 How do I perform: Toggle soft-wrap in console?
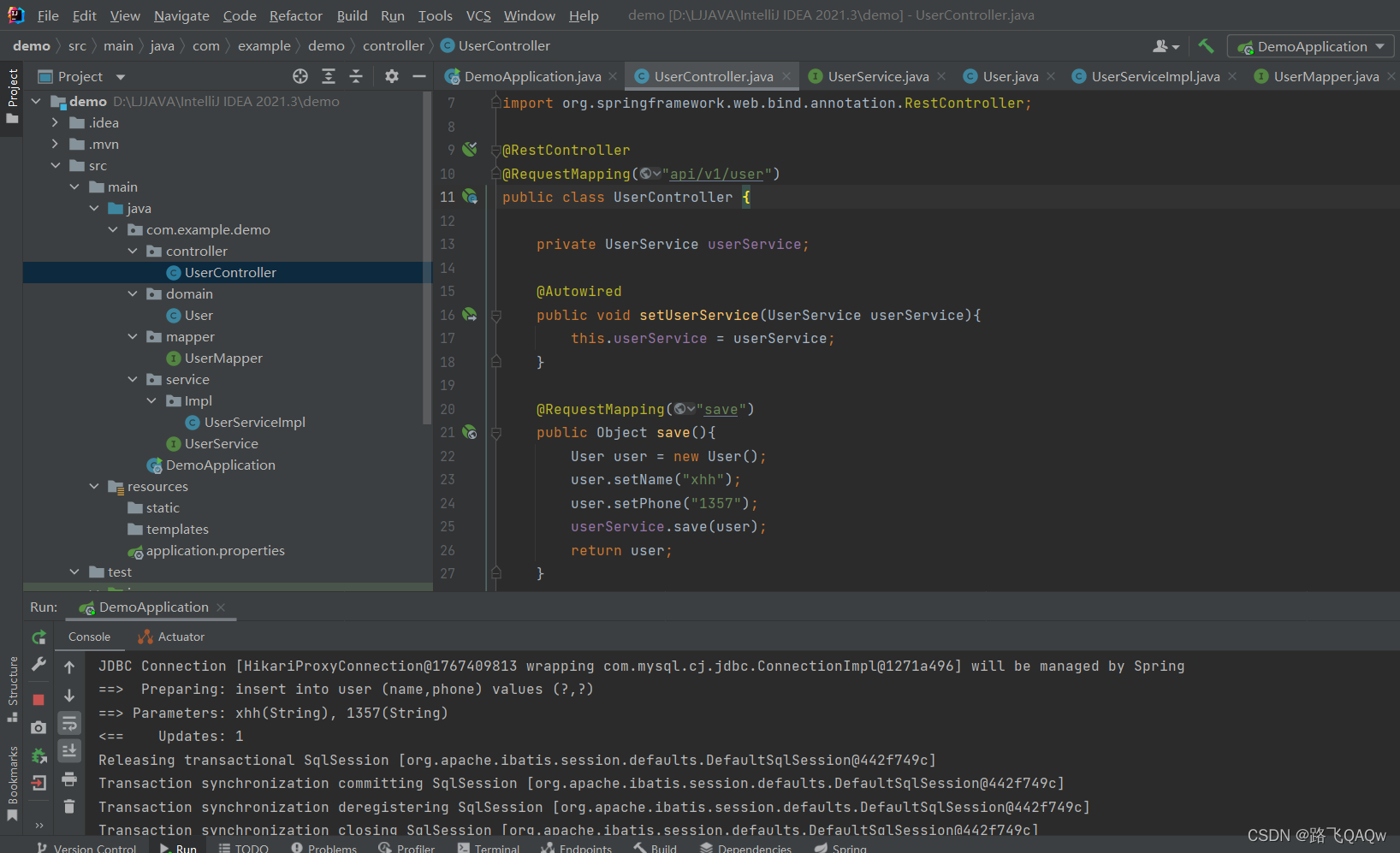[69, 724]
